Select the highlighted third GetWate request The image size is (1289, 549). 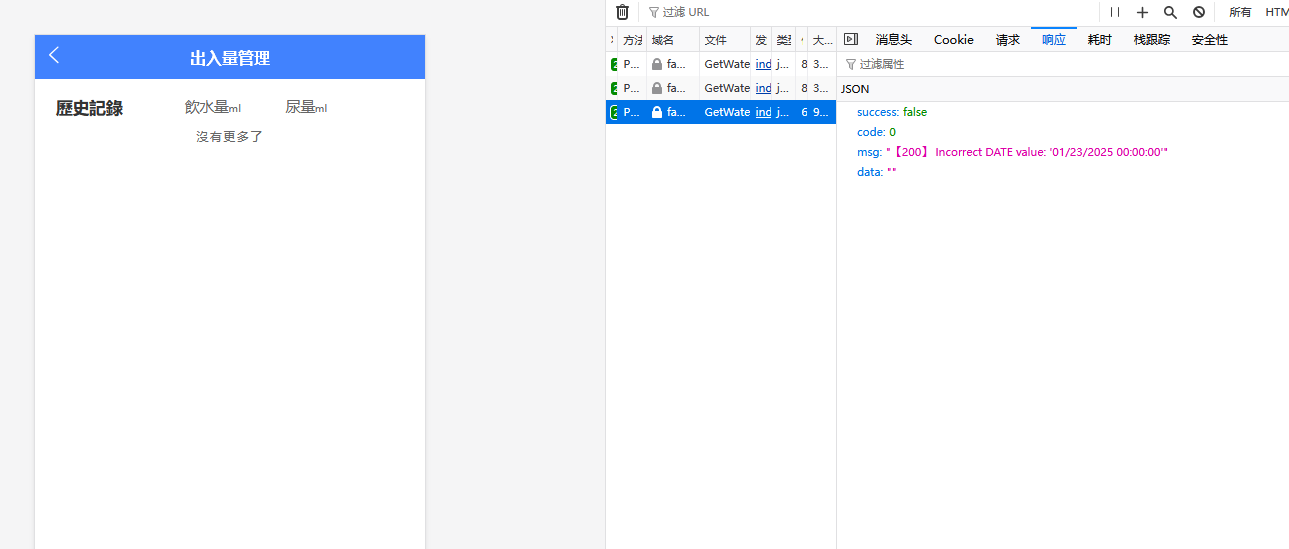pyautogui.click(x=721, y=113)
